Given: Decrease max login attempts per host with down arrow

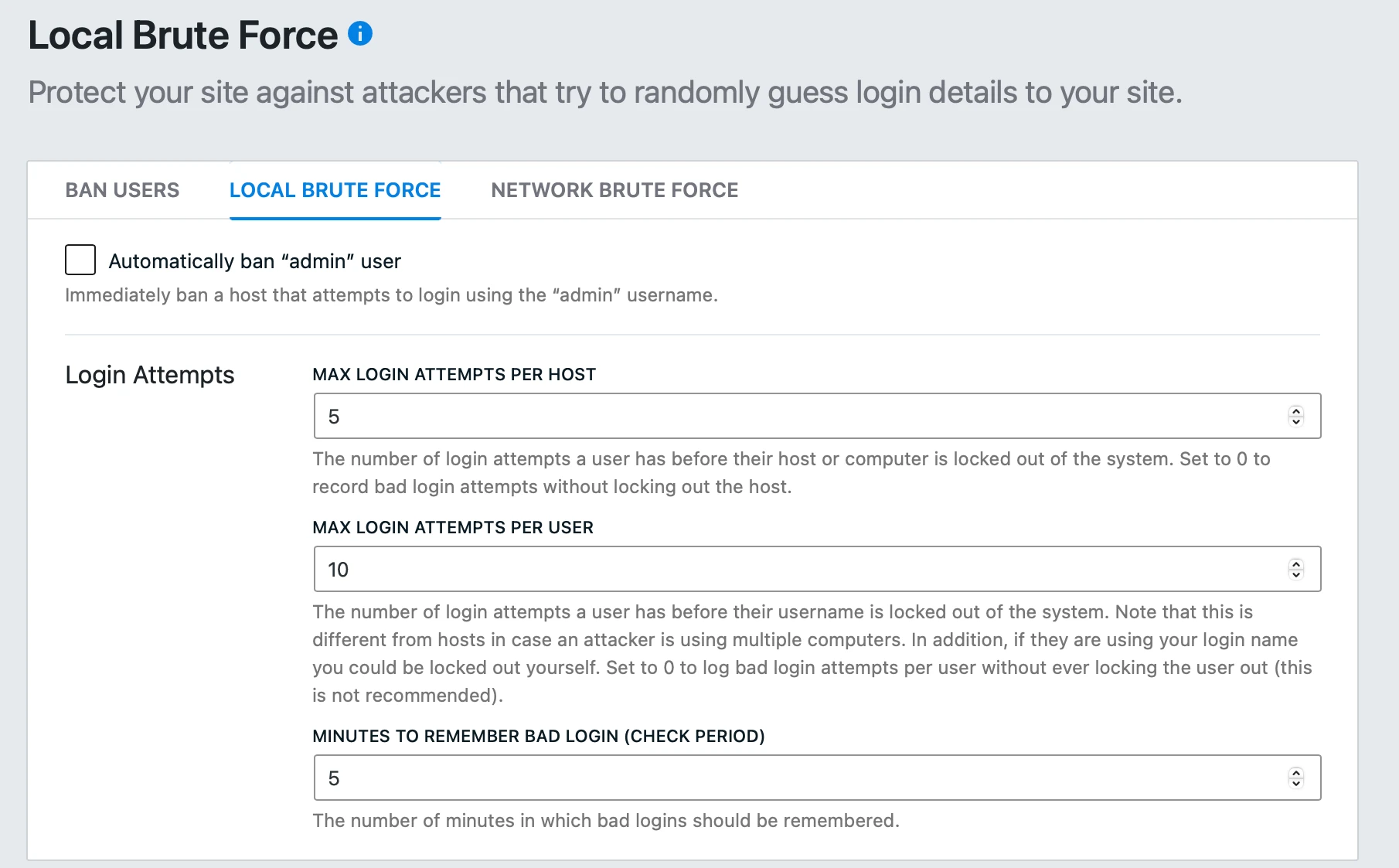Looking at the screenshot, I should [x=1296, y=422].
